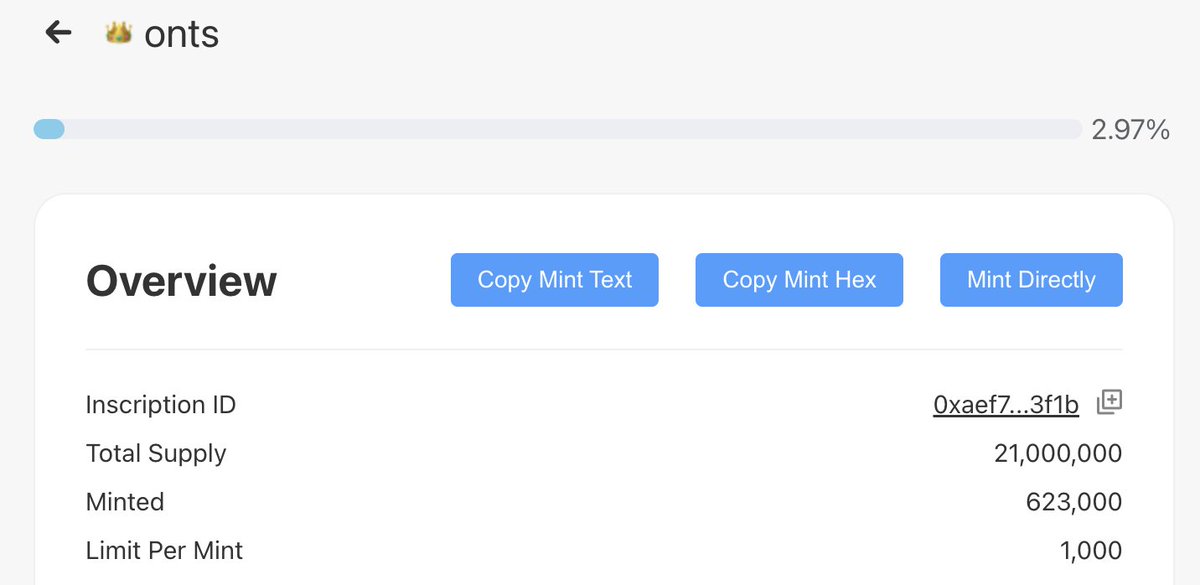Select the 2.97% progress value
The width and height of the screenshot is (1200, 585).
pos(1131,130)
